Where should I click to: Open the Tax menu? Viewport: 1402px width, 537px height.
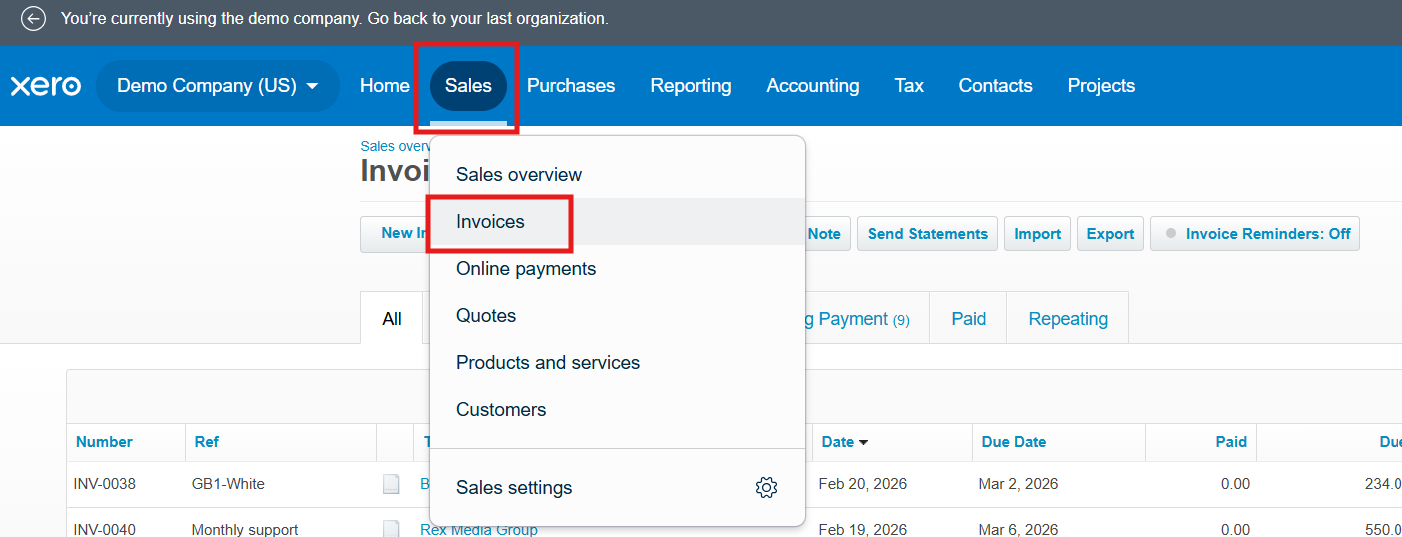click(x=909, y=86)
